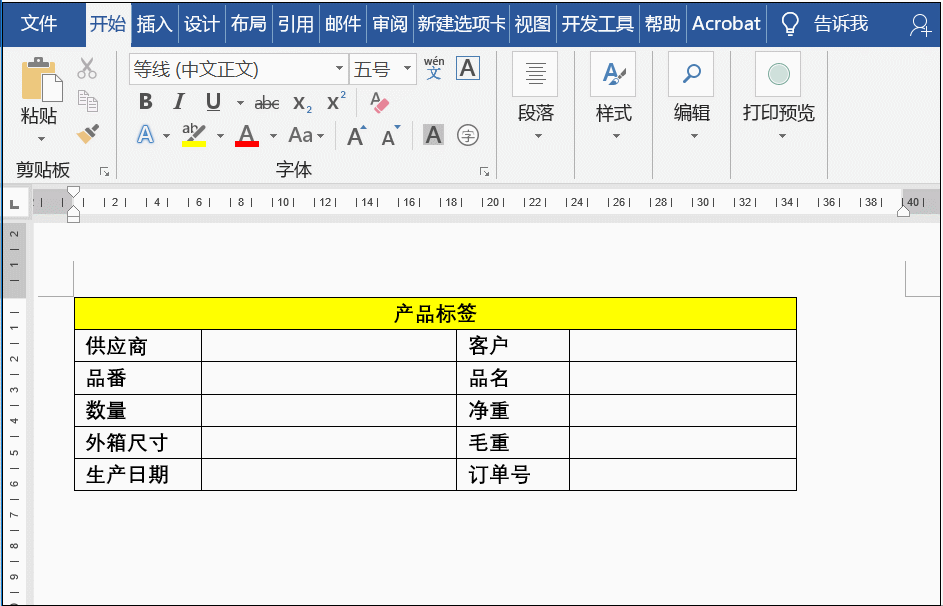
Task: Expand the Paste options arrow
Action: coord(41,139)
